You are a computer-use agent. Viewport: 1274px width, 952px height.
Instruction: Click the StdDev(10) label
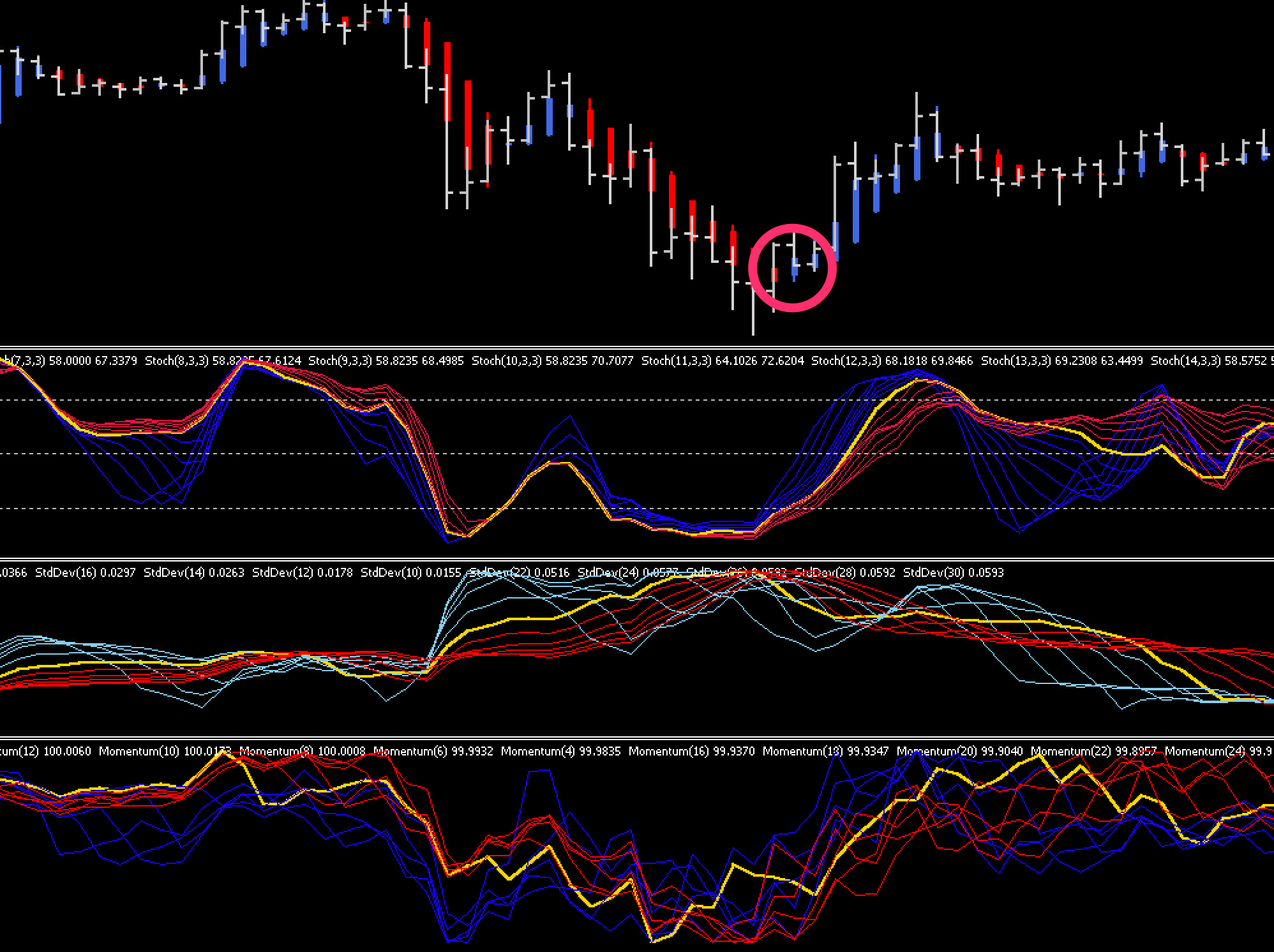pyautogui.click(x=391, y=572)
